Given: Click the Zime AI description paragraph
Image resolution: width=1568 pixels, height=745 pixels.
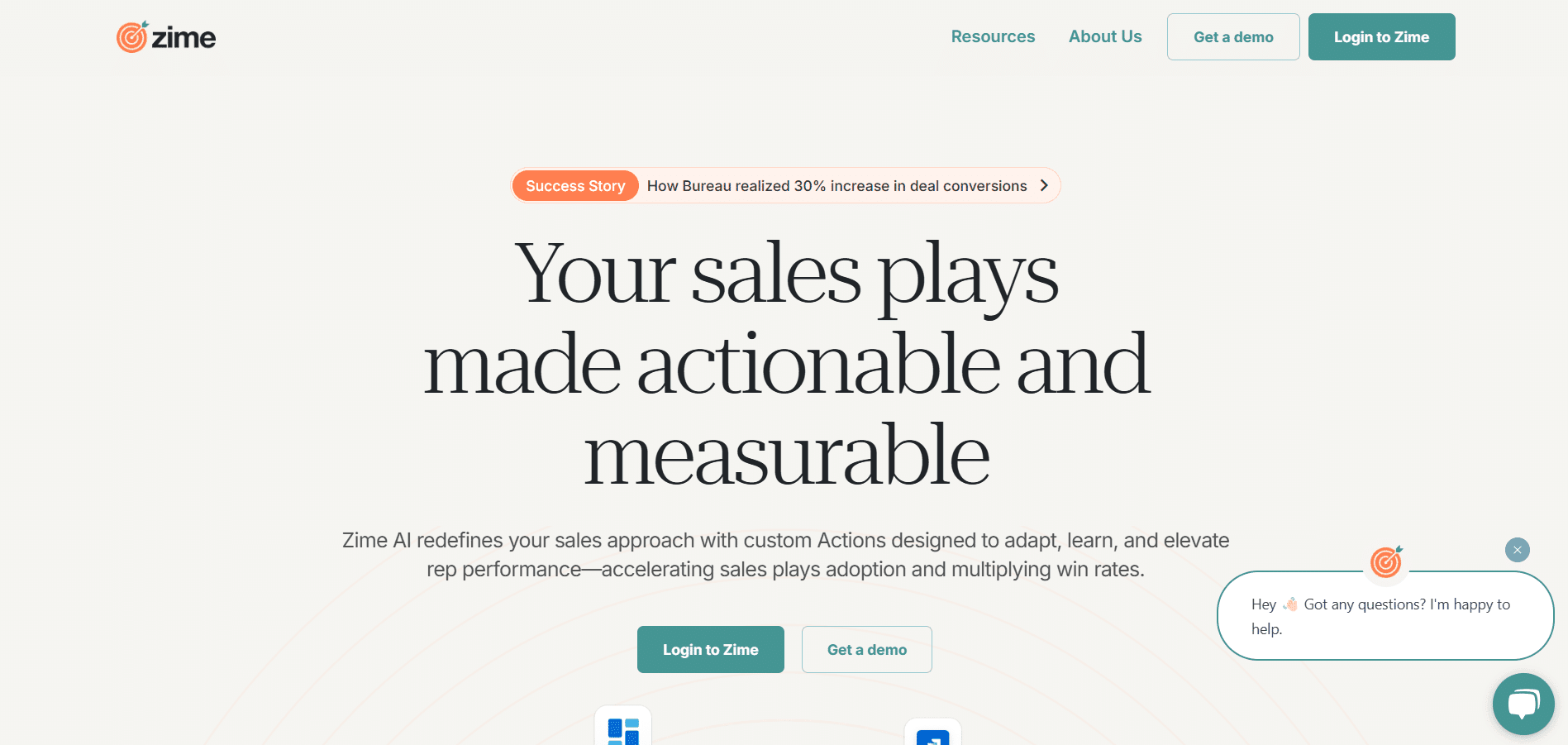Looking at the screenshot, I should (x=785, y=555).
